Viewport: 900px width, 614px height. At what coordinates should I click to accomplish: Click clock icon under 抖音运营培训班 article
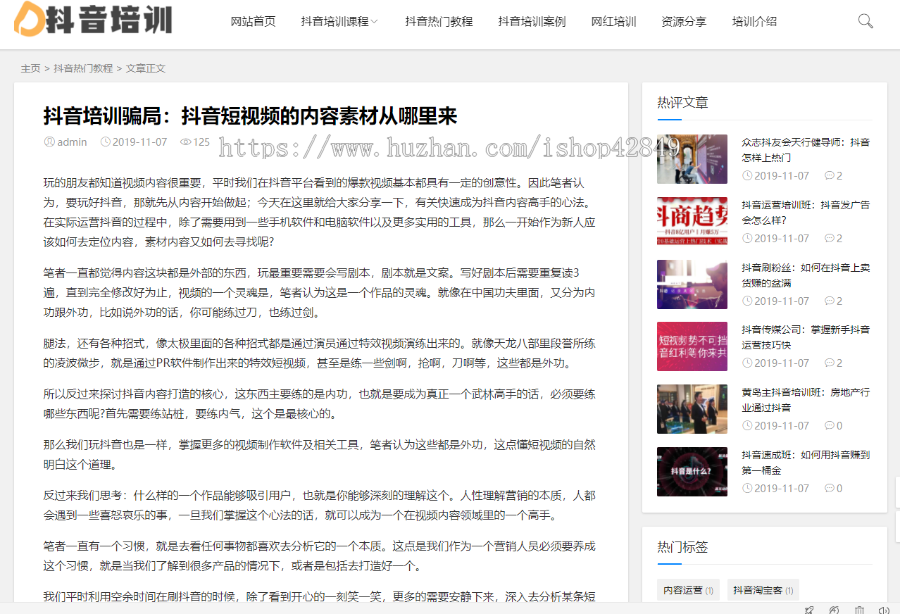click(747, 238)
